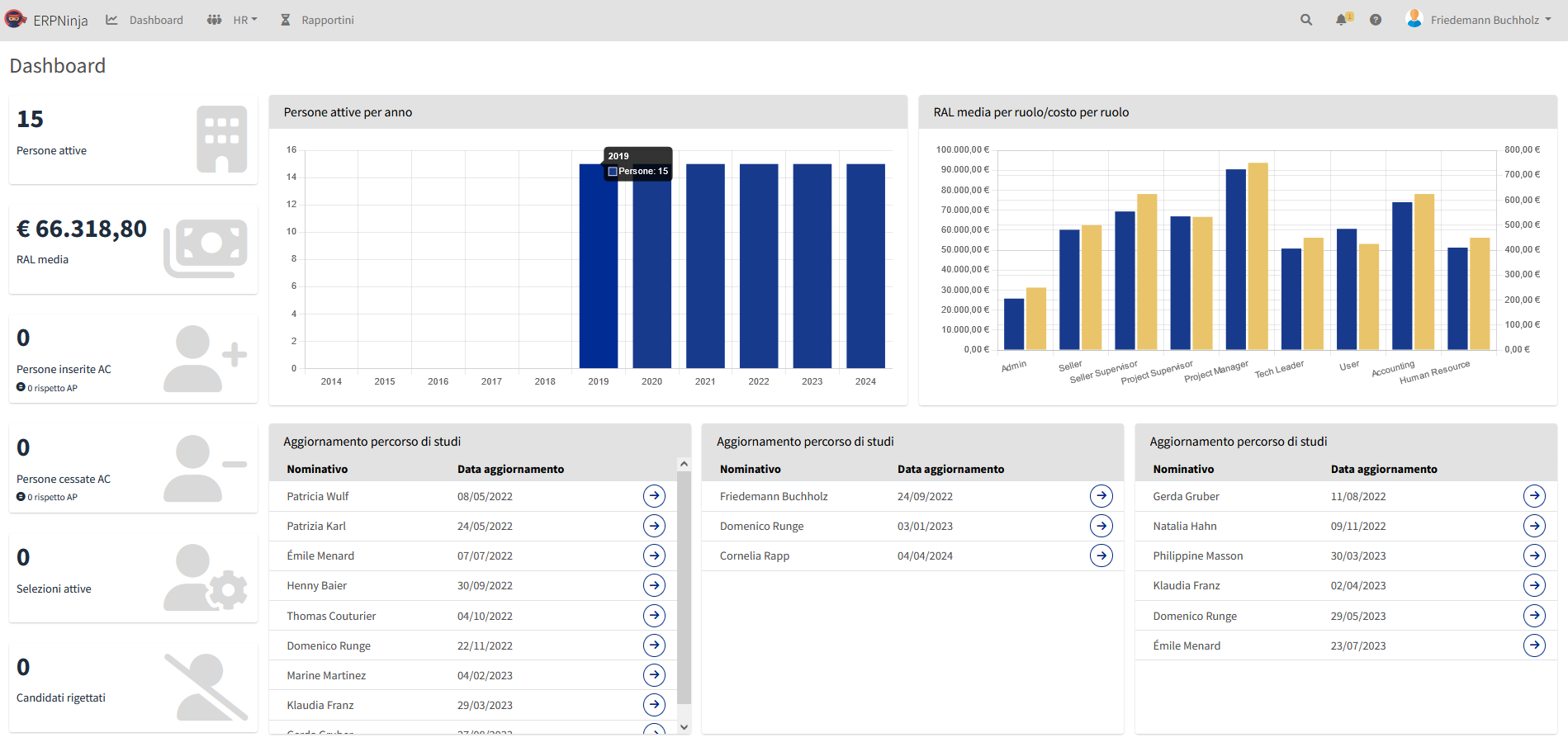Click Nominativo header in third table
Image resolution: width=1568 pixels, height=747 pixels.
coord(1183,469)
